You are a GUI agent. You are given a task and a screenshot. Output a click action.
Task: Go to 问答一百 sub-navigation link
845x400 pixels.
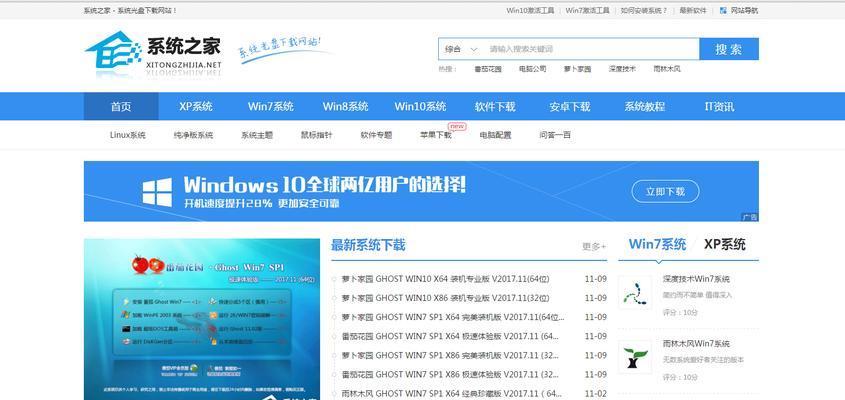(555, 135)
